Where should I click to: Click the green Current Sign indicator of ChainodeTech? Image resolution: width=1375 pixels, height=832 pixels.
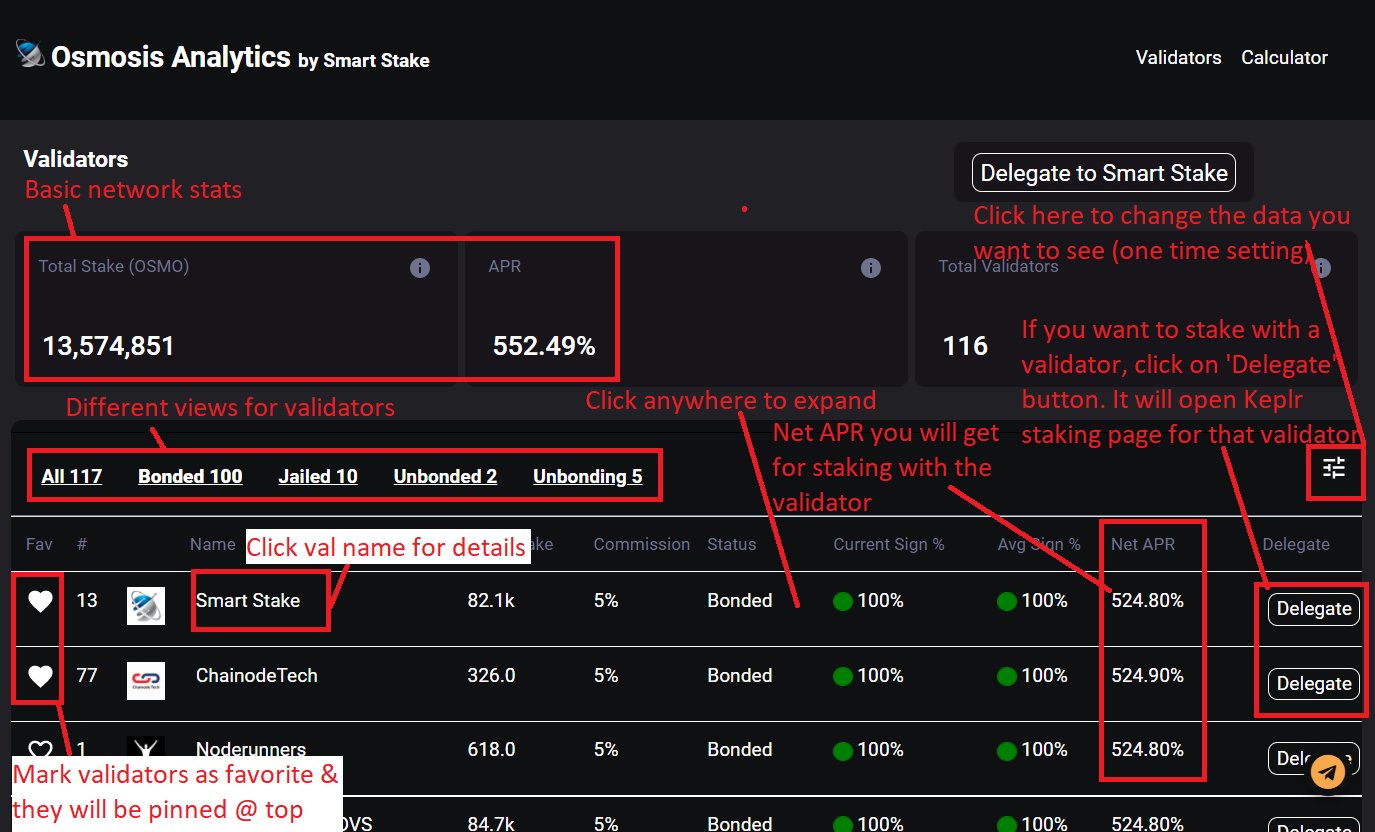coord(843,676)
